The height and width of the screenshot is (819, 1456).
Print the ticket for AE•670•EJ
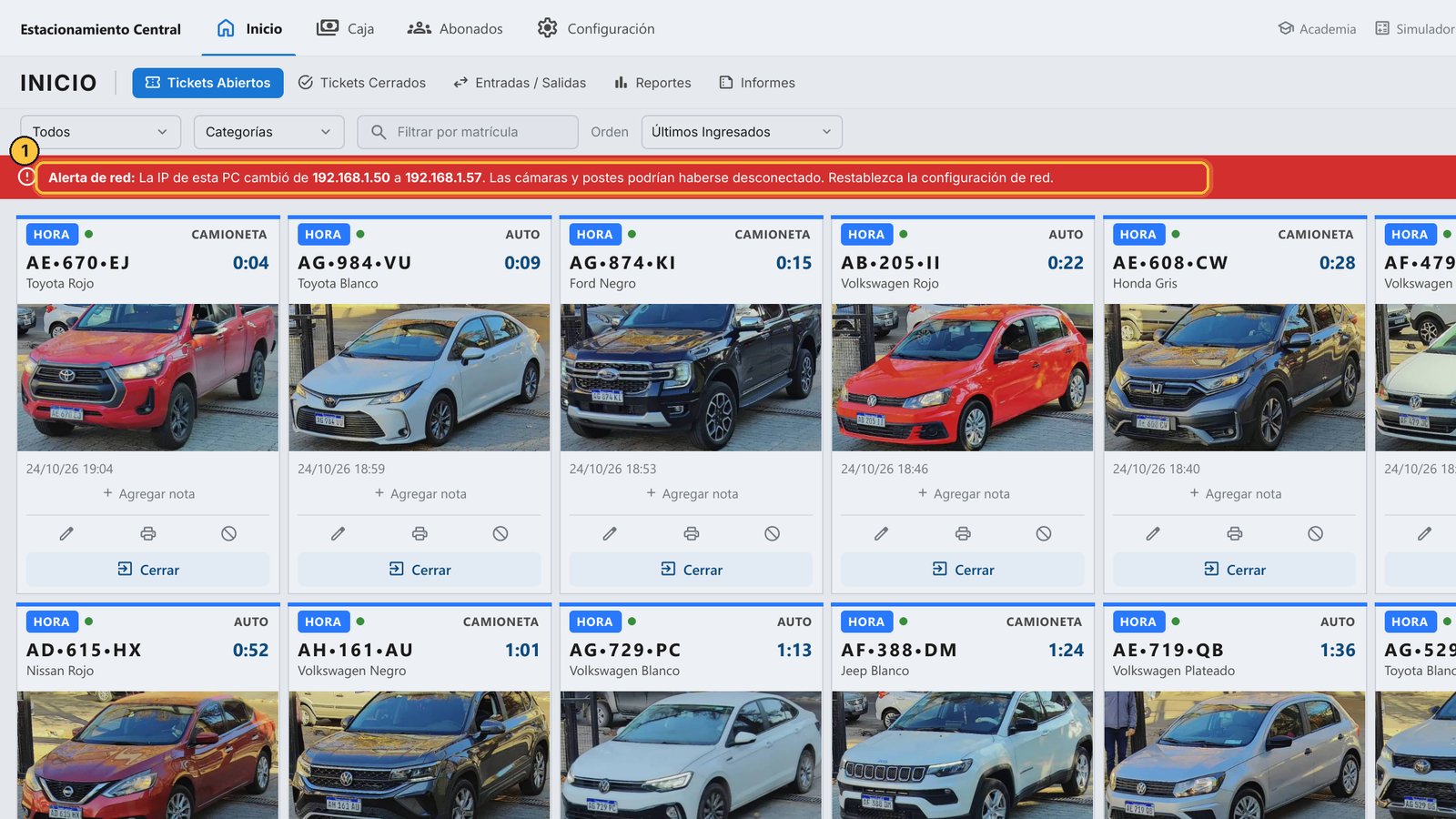point(147,533)
